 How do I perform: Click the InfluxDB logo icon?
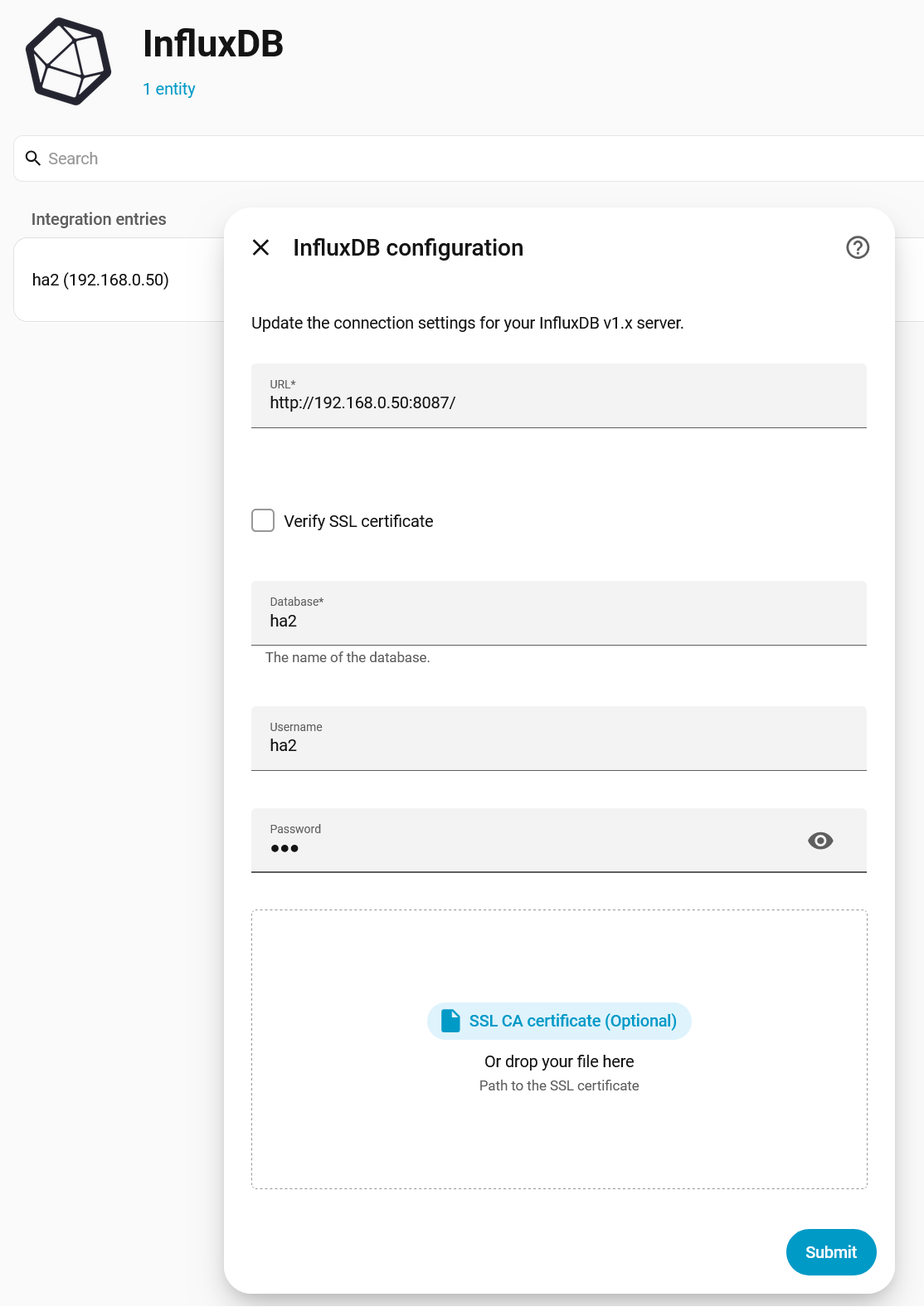tap(68, 61)
